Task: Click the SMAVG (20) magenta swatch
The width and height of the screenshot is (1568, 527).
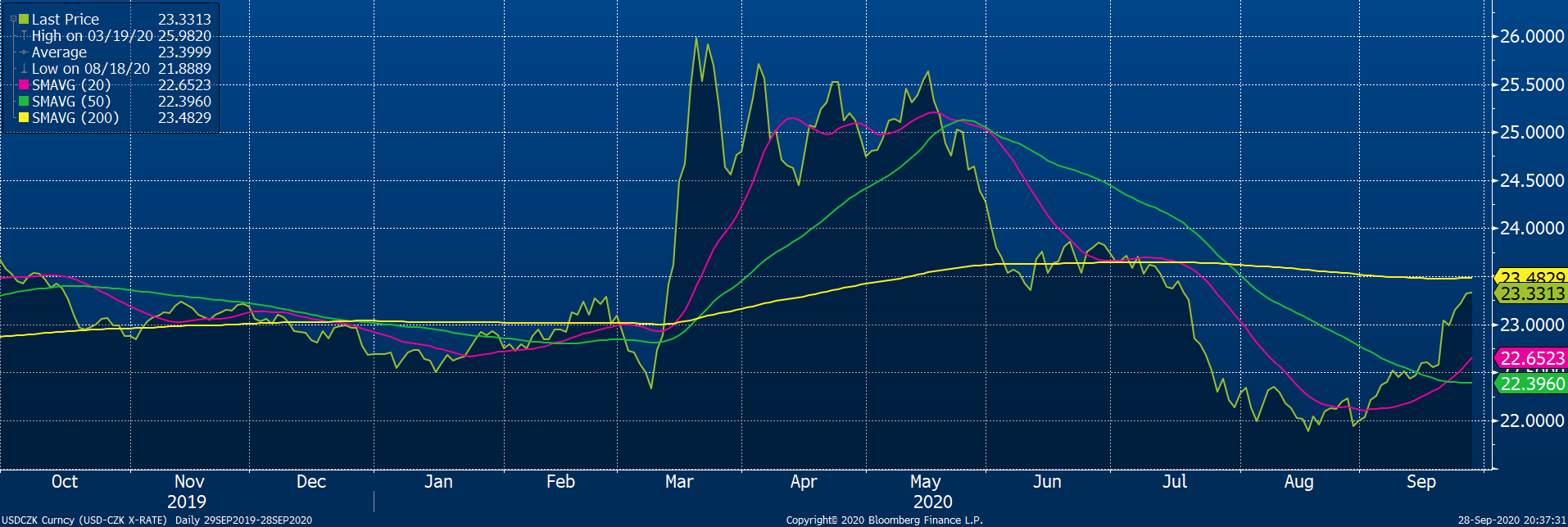Action: click(24, 85)
